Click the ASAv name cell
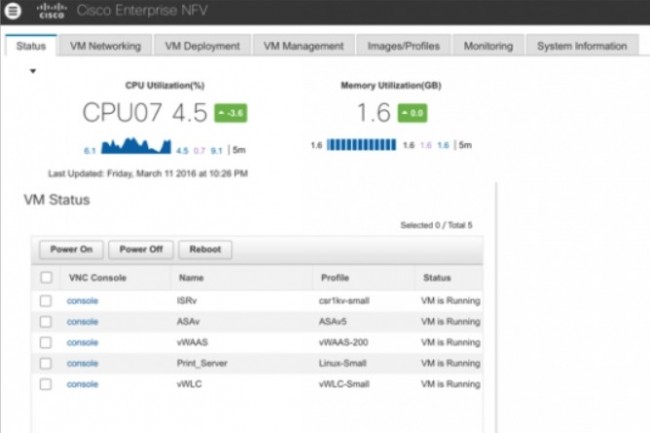 (x=188, y=322)
